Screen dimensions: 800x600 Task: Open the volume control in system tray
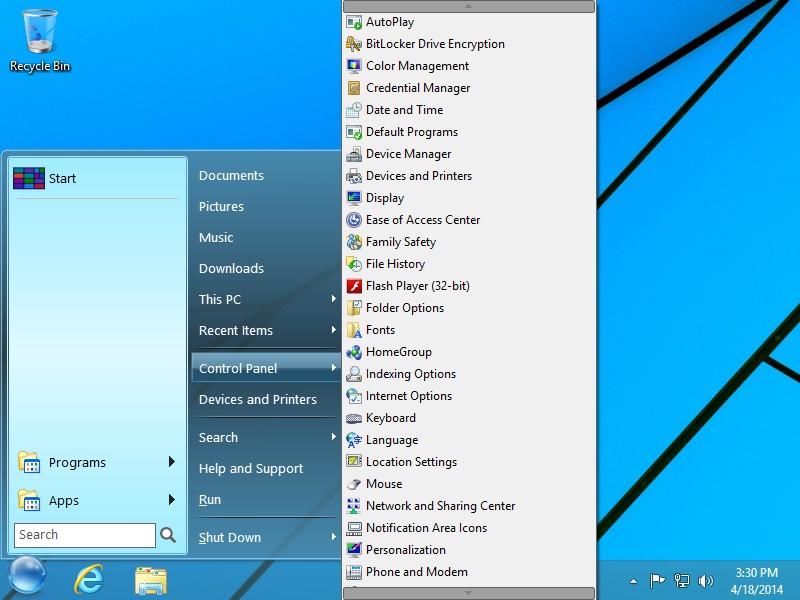(x=706, y=578)
